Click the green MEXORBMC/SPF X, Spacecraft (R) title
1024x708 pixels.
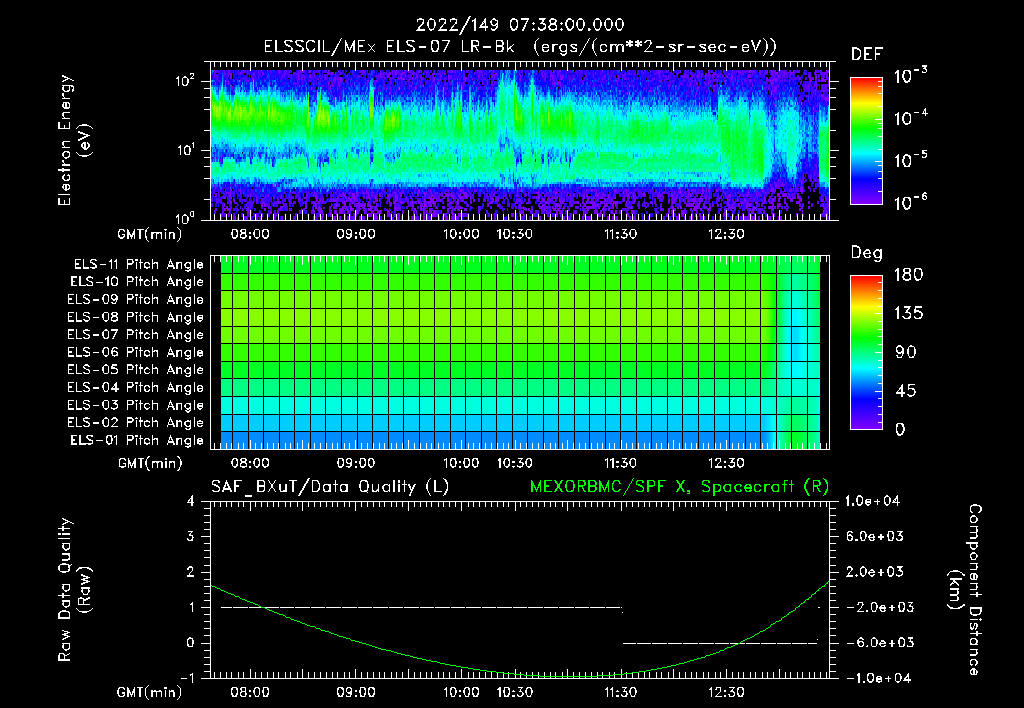click(679, 487)
